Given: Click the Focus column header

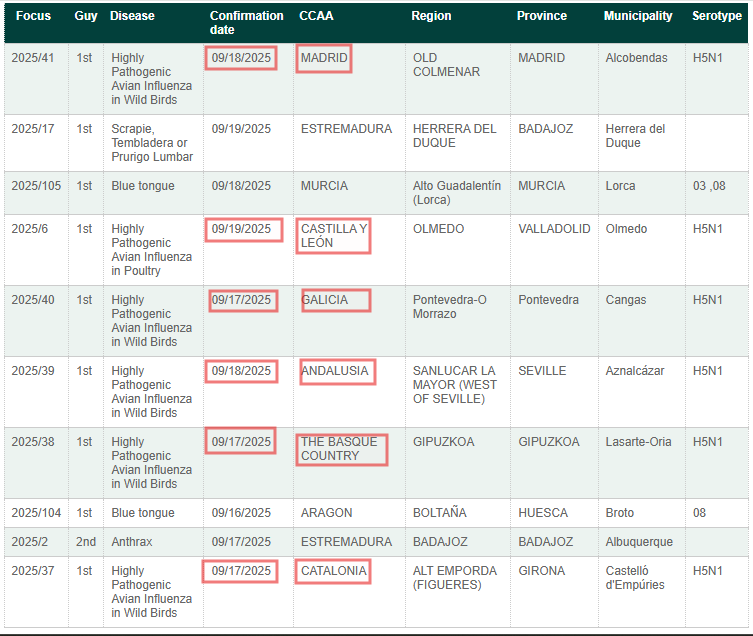Looking at the screenshot, I should pos(33,16).
